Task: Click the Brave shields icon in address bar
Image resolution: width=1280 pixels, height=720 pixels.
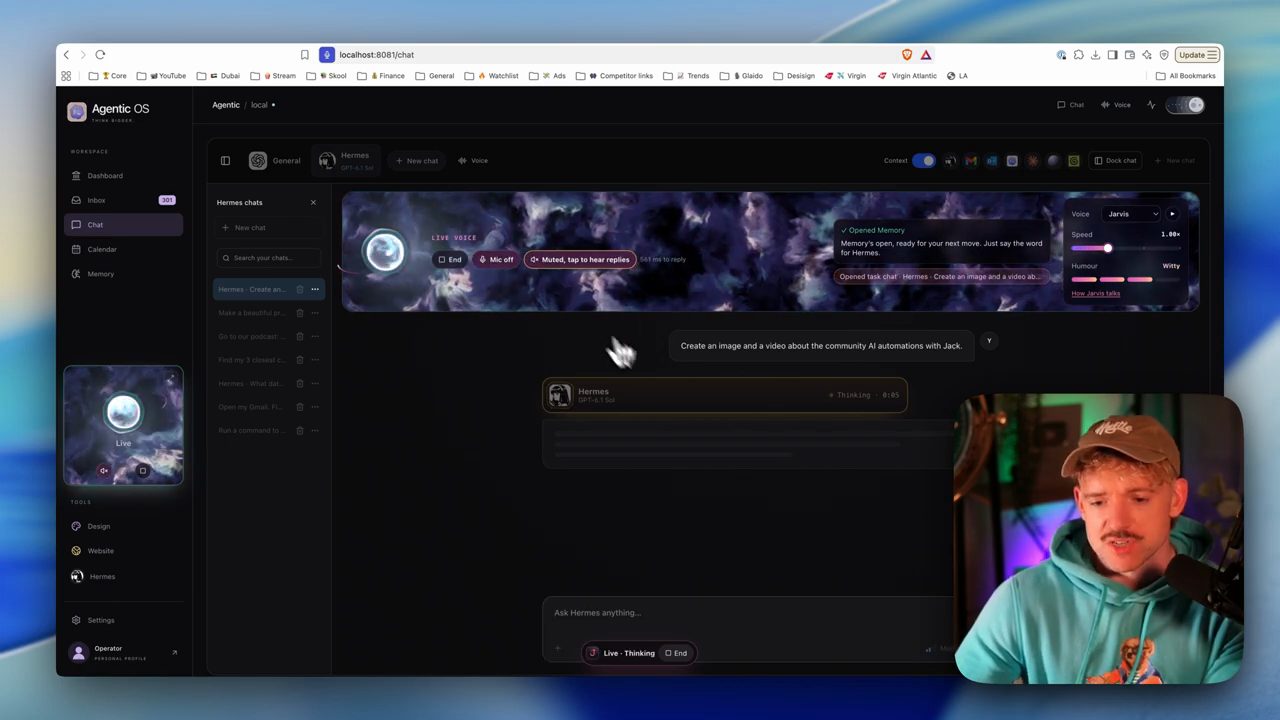Action: (907, 55)
